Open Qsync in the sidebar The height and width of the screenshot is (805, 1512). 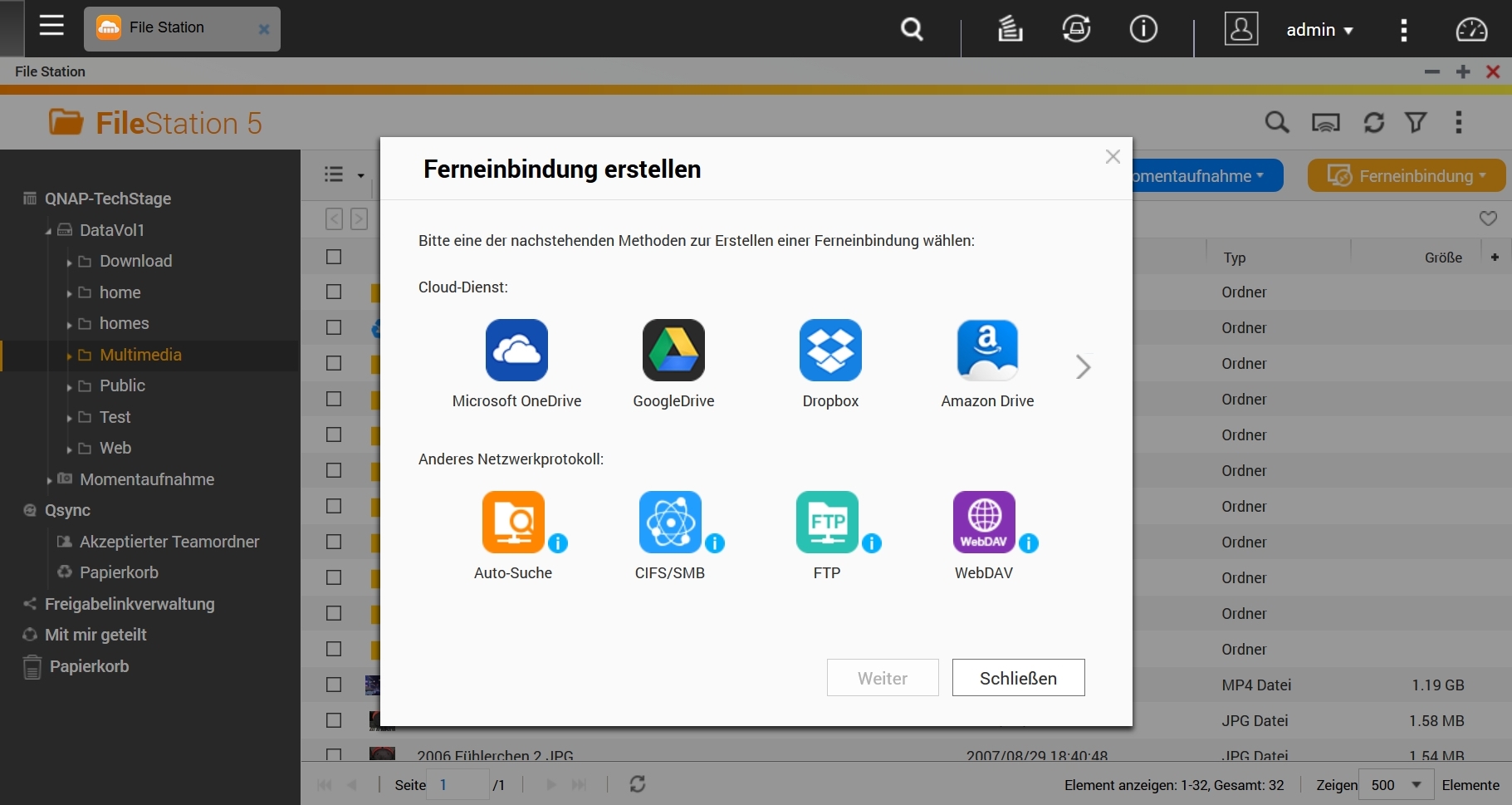coord(67,510)
